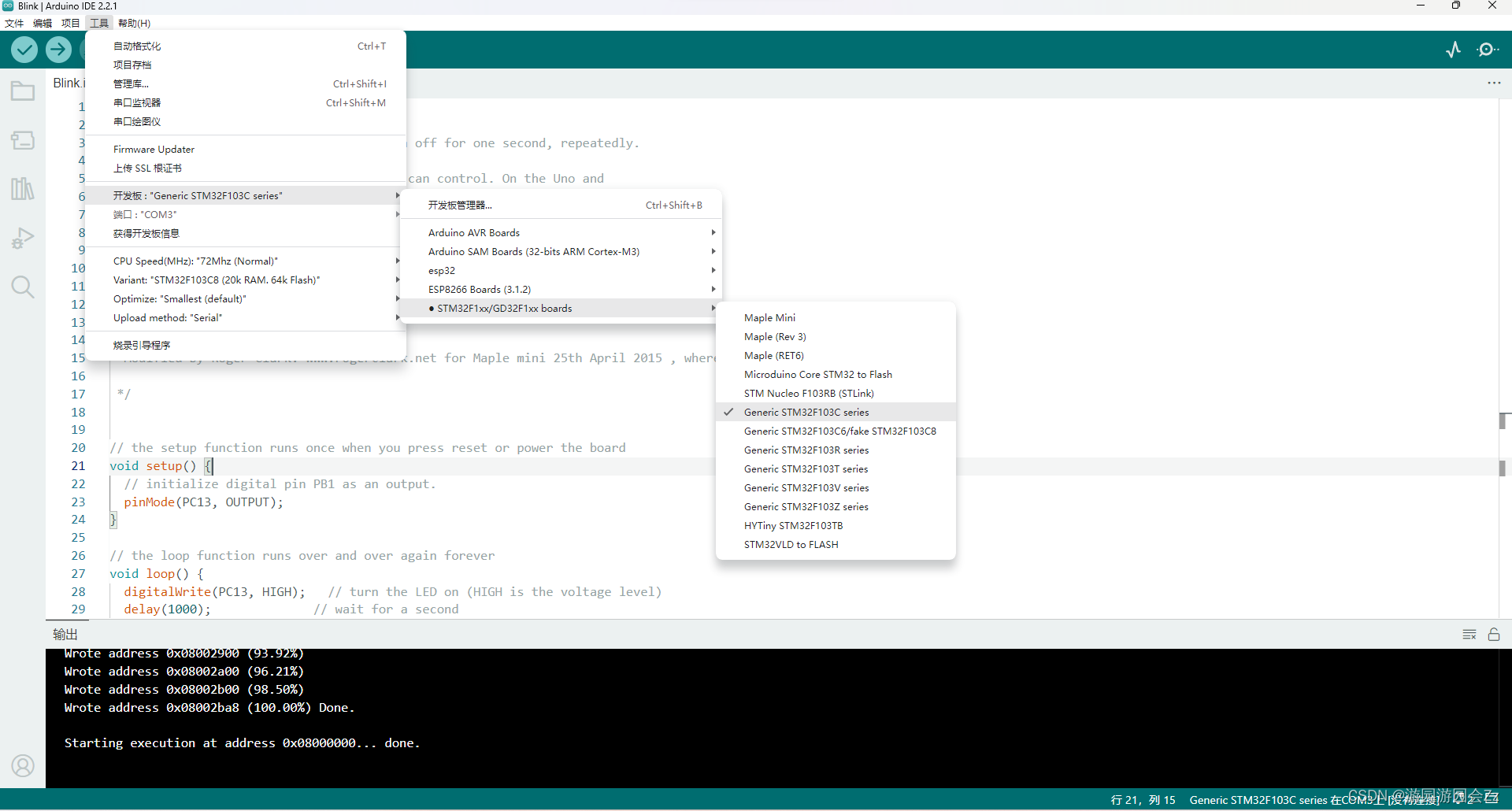Select HYTiny STM32F103TB board

[836, 525]
